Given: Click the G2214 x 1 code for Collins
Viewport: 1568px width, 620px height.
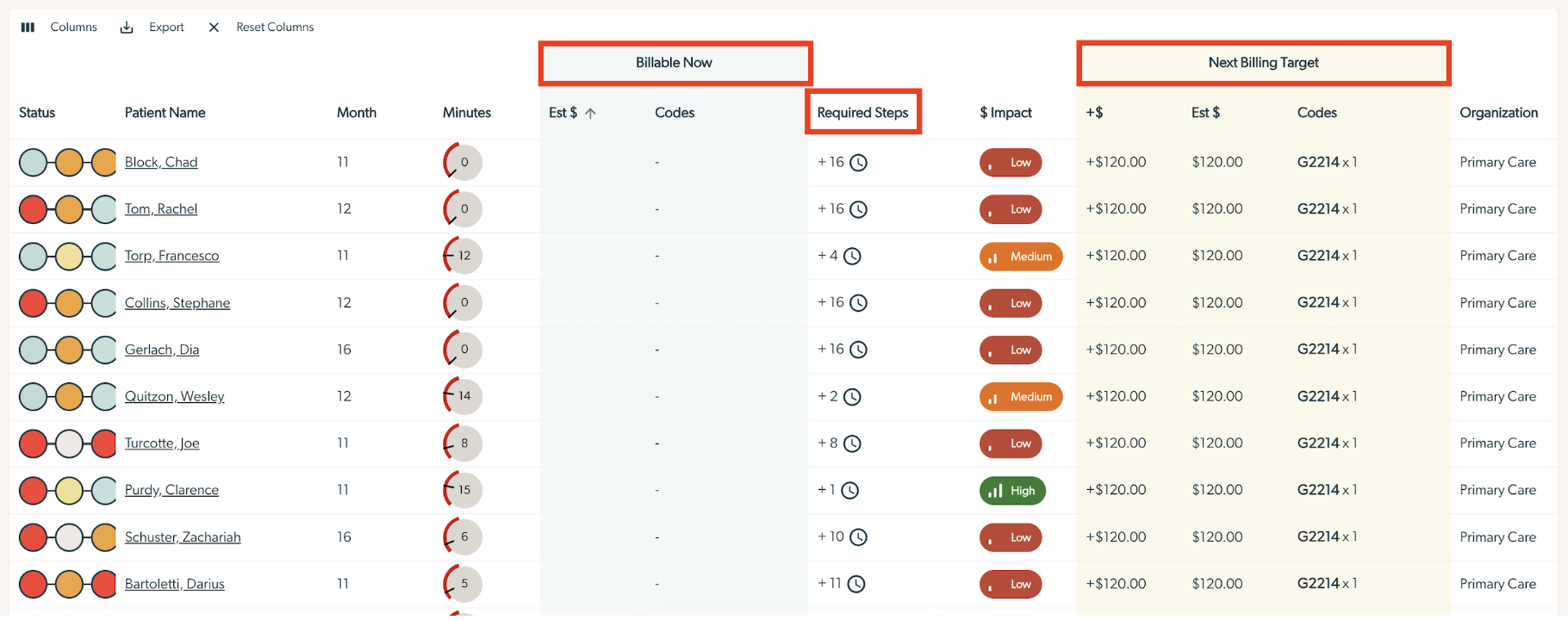Looking at the screenshot, I should tap(1327, 302).
